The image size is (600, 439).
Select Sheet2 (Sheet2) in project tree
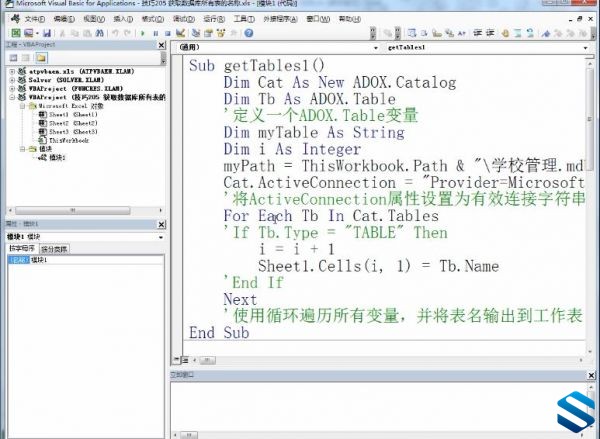click(73, 123)
